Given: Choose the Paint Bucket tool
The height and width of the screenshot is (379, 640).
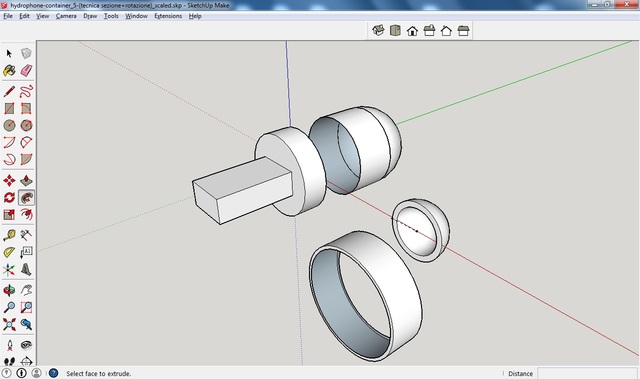Looking at the screenshot, I should pos(9,71).
